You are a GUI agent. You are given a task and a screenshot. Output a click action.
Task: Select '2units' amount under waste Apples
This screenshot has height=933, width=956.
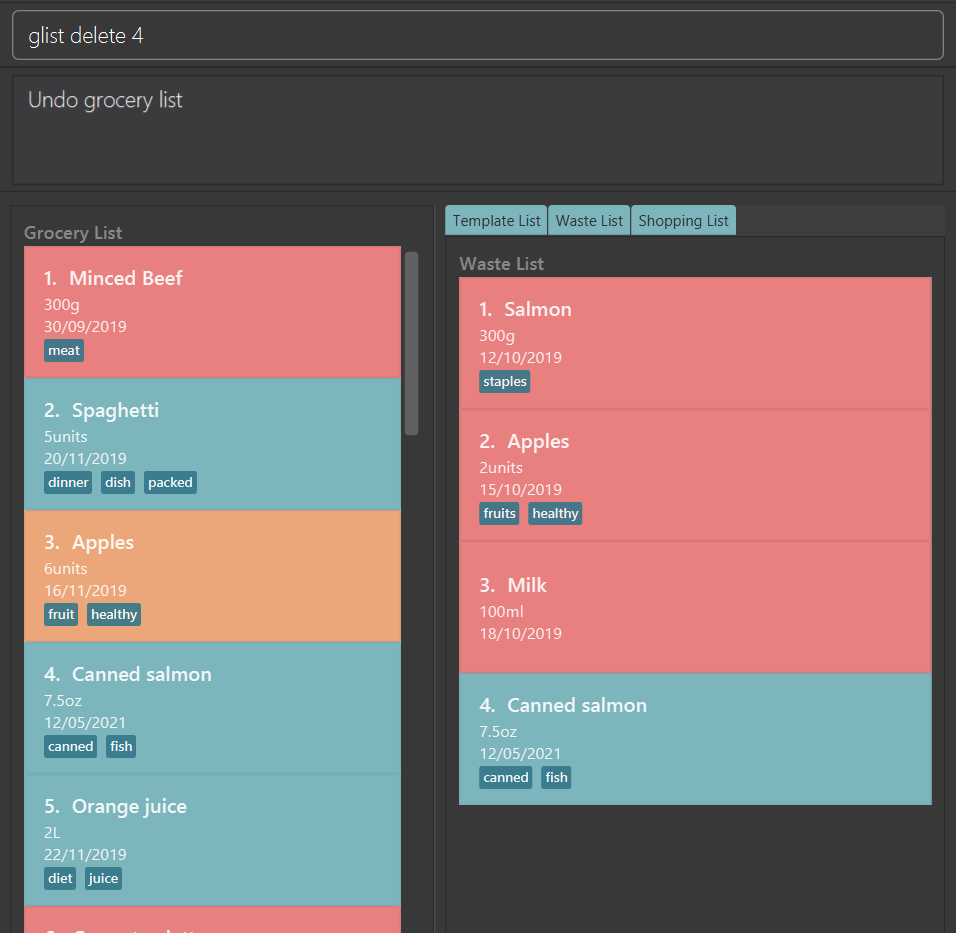501,468
